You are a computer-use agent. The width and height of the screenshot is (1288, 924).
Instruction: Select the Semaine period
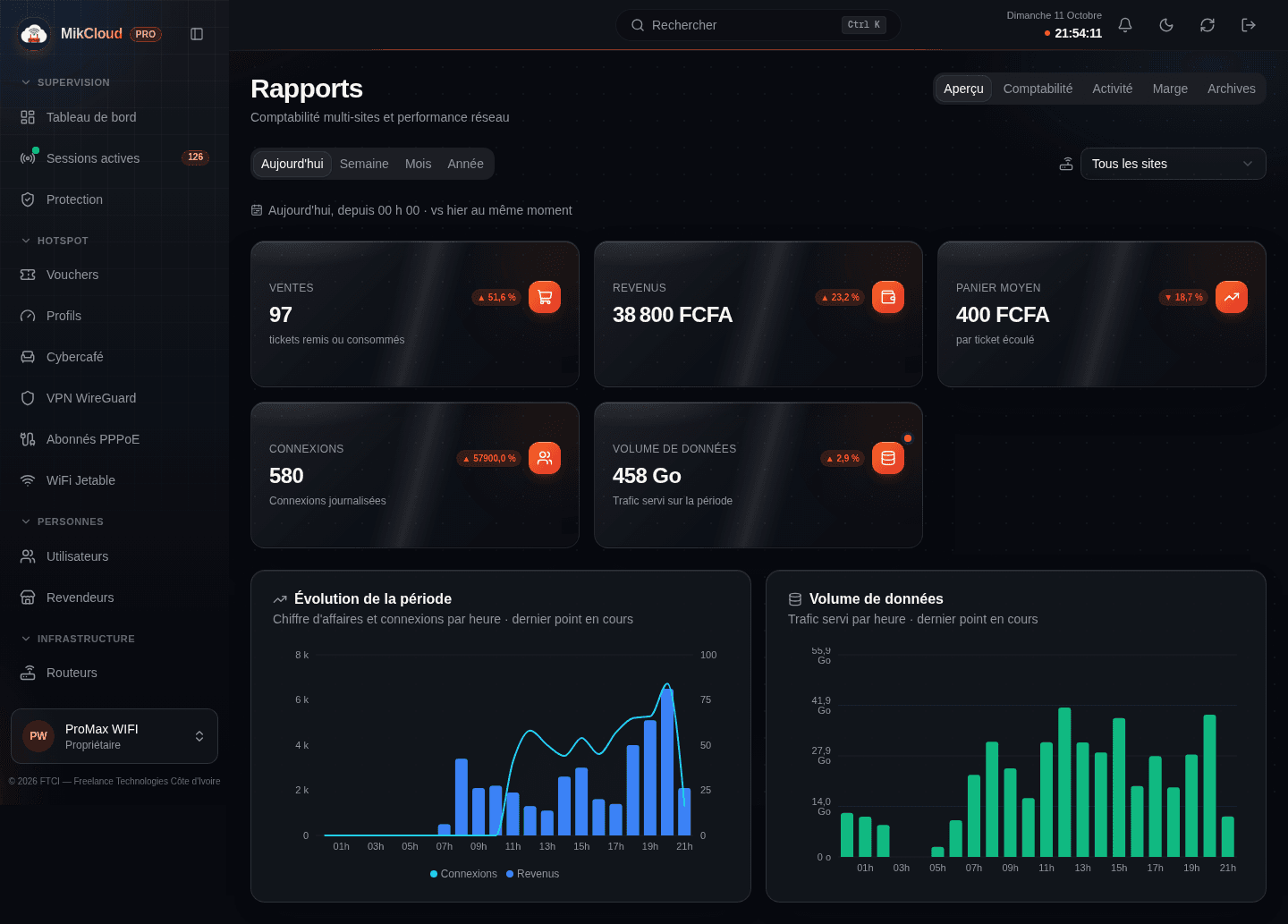364,164
